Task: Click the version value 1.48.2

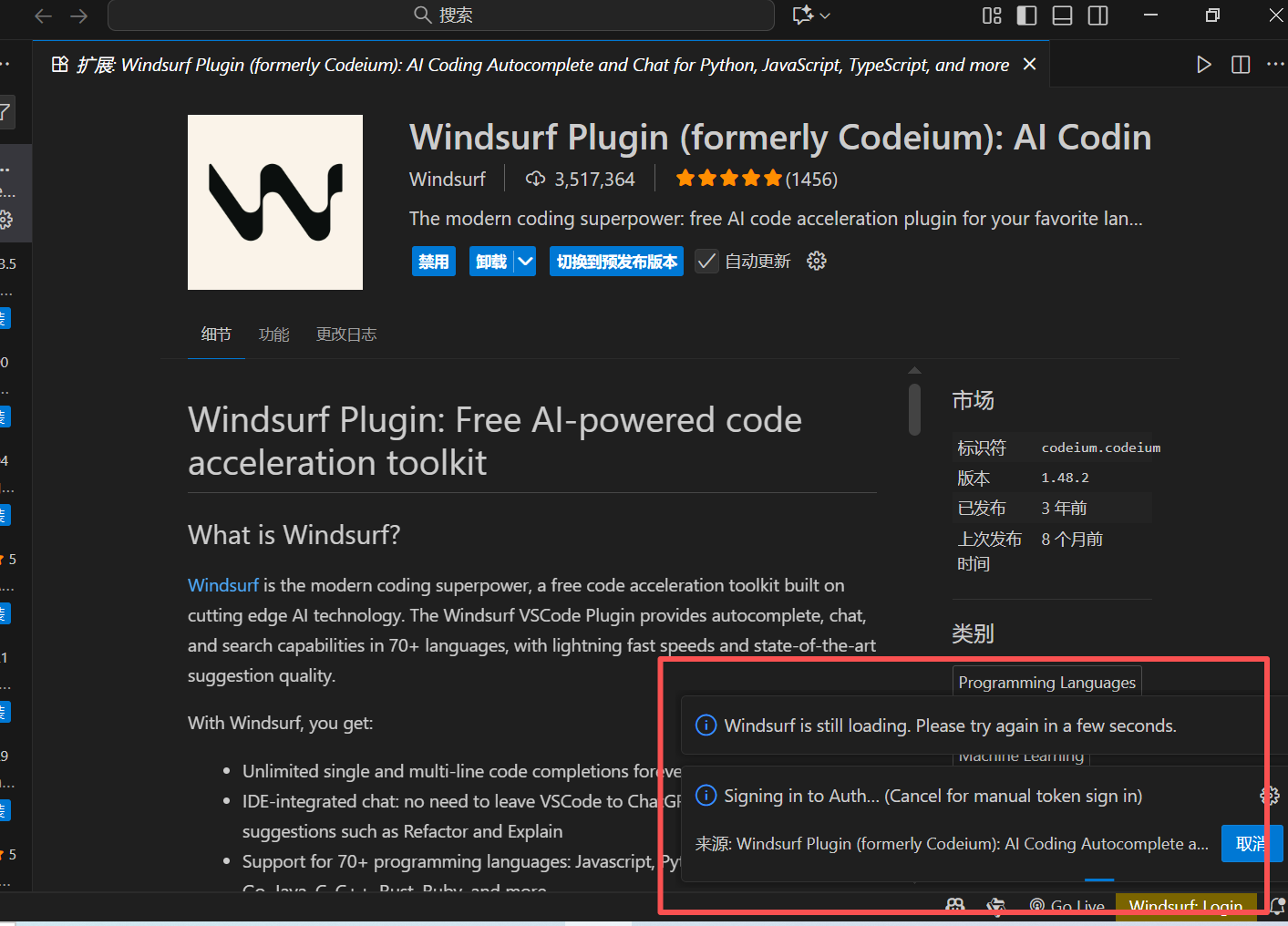Action: (x=1066, y=478)
